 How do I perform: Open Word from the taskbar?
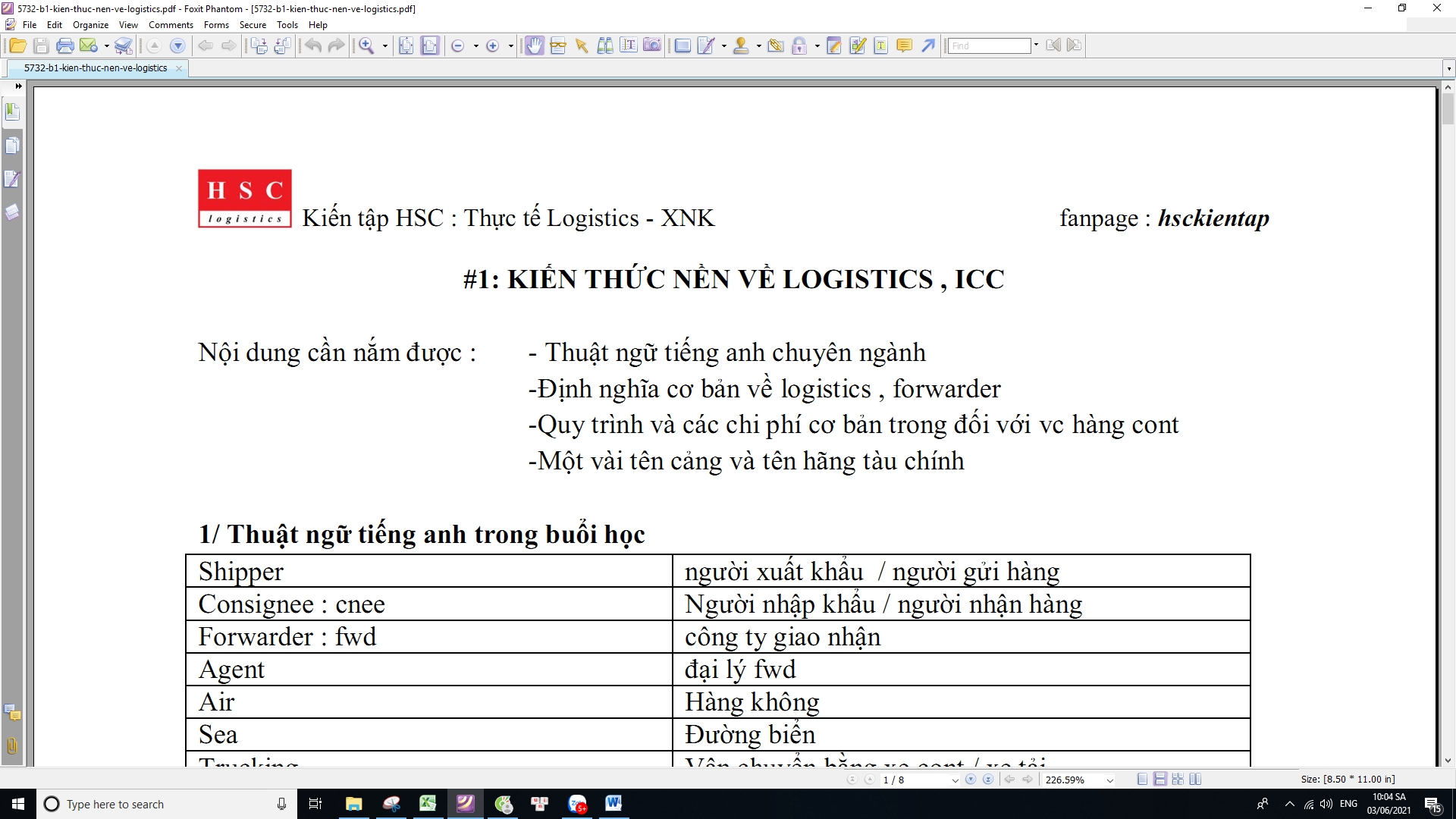coord(613,804)
